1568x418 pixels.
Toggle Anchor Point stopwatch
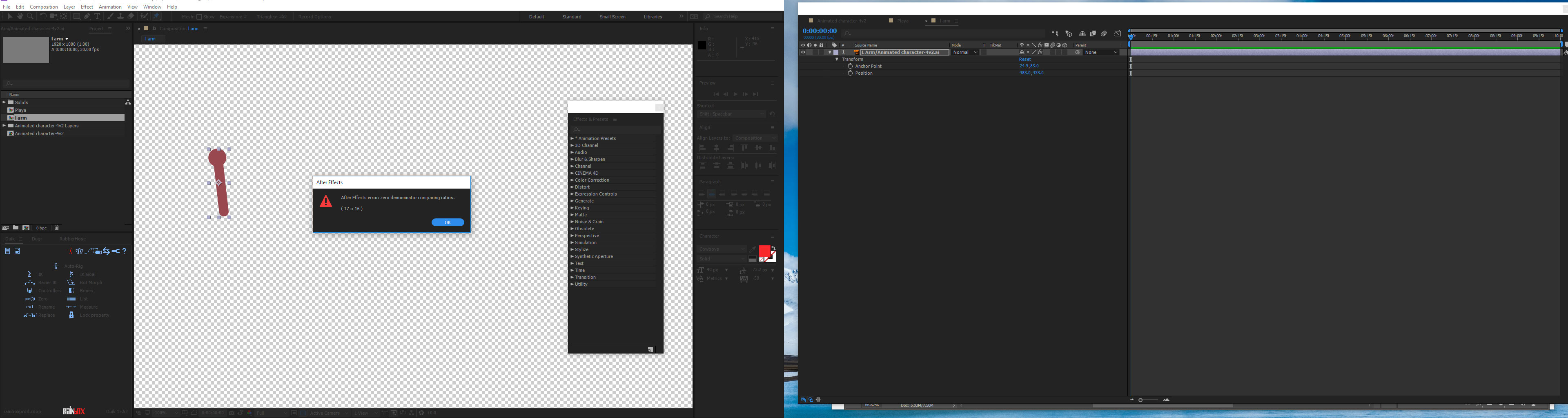coord(850,66)
